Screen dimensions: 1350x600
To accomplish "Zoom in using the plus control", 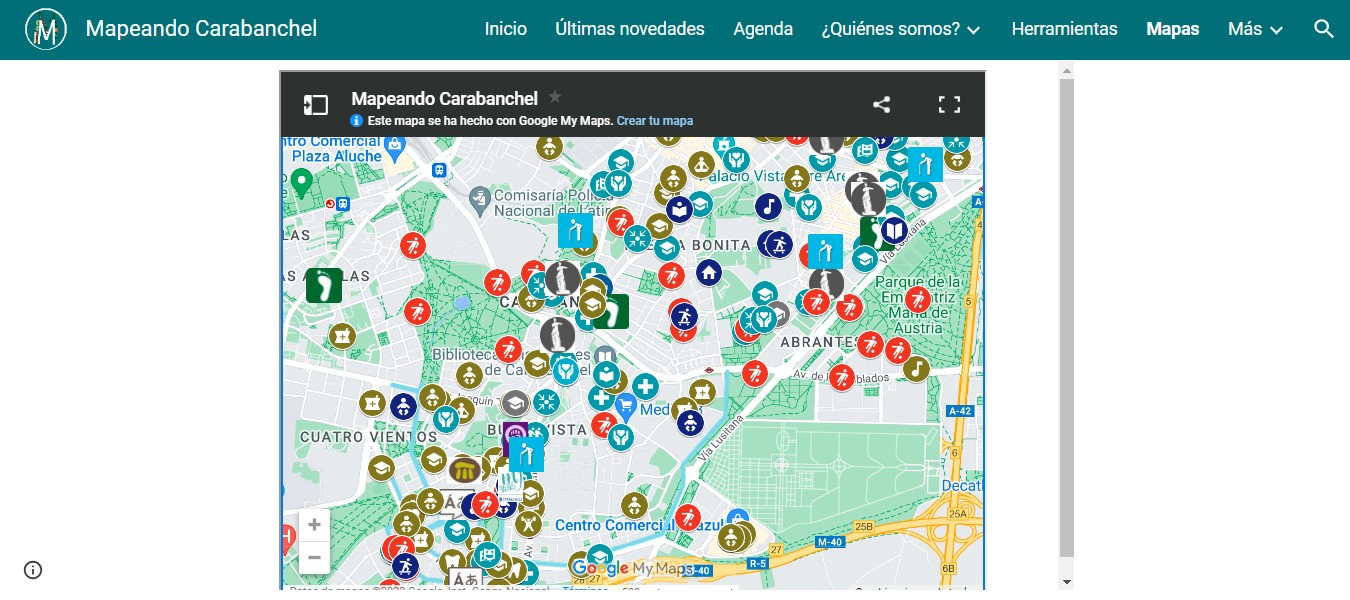I will (314, 523).
